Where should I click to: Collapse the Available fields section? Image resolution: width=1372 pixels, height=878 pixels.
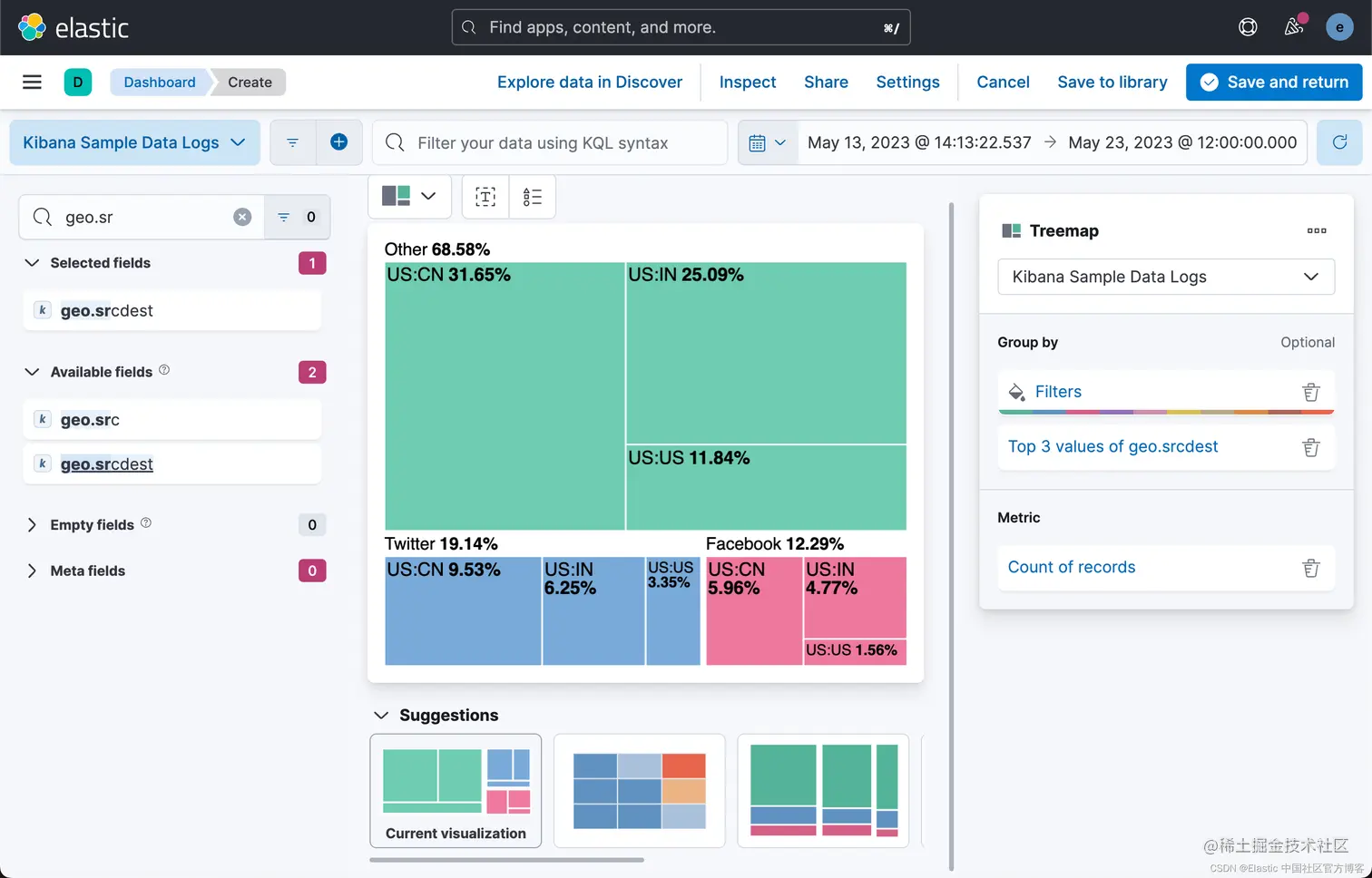[32, 372]
